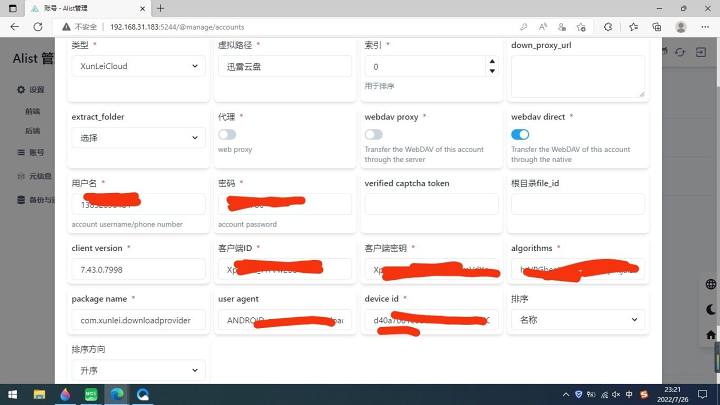
Task: Click the verified captcha token field
Action: click(x=431, y=204)
